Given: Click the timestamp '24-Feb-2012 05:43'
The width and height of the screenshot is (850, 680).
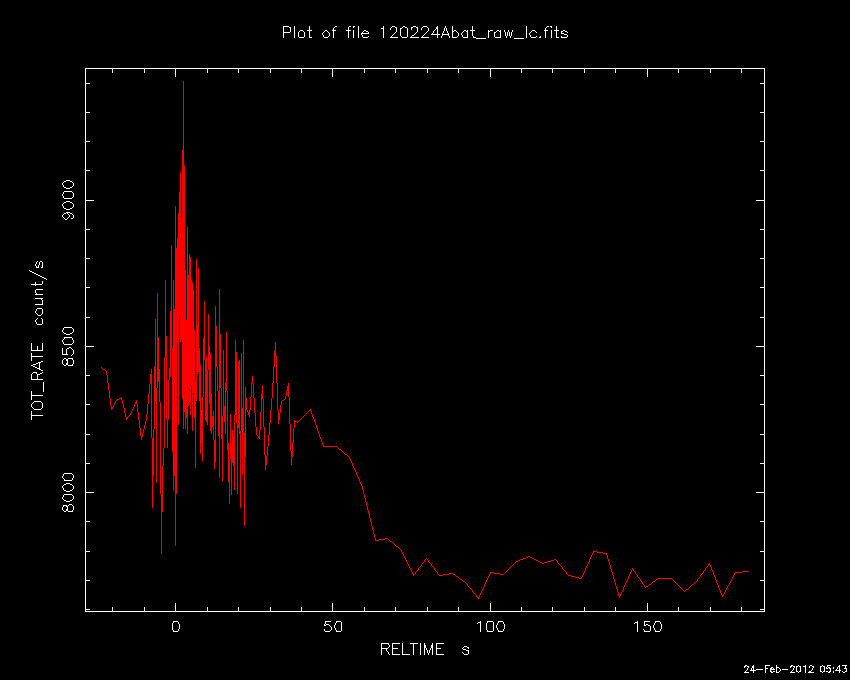Looking at the screenshot, I should click(x=794, y=670).
